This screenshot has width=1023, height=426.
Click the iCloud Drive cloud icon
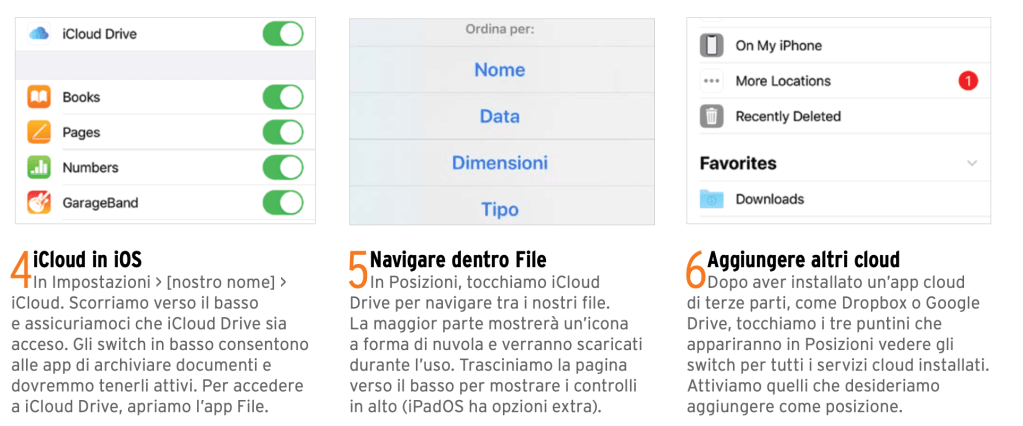(39, 34)
